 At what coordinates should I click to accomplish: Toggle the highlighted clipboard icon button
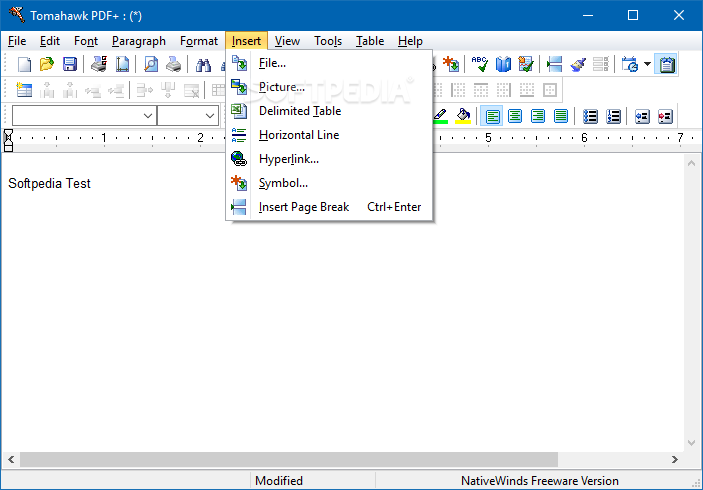tap(666, 65)
